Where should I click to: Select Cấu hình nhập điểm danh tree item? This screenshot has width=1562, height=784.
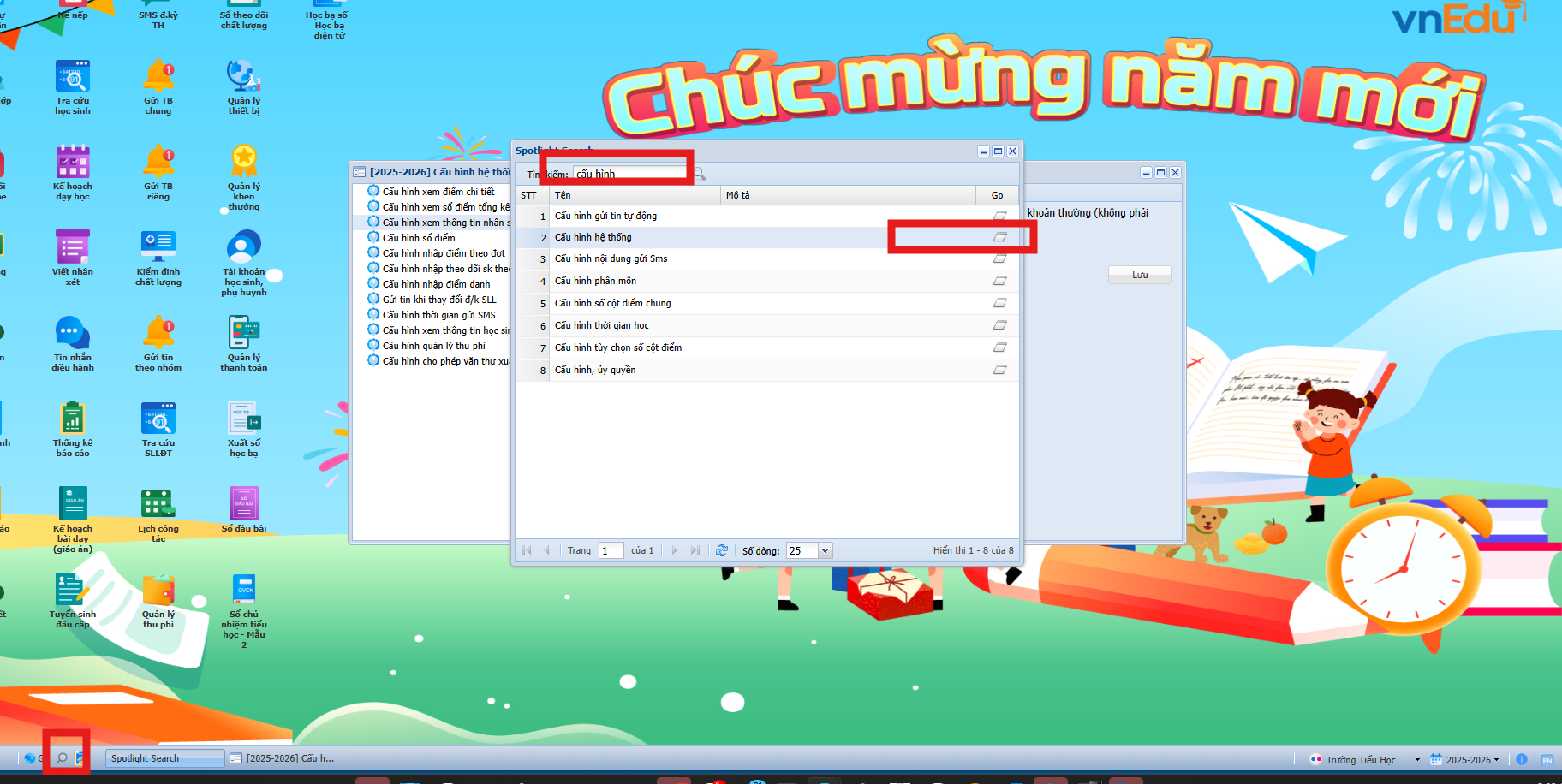tap(436, 284)
